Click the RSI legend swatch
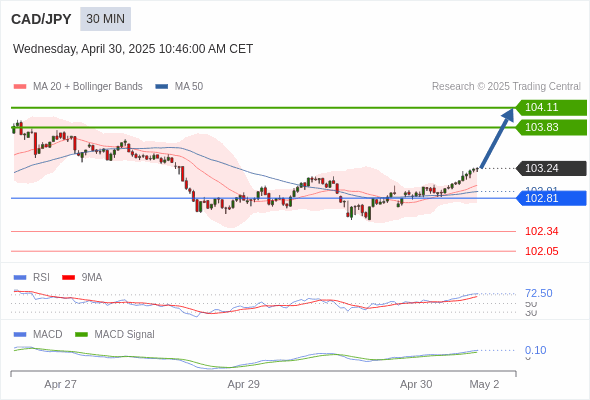This screenshot has width=590, height=400. pos(20,278)
